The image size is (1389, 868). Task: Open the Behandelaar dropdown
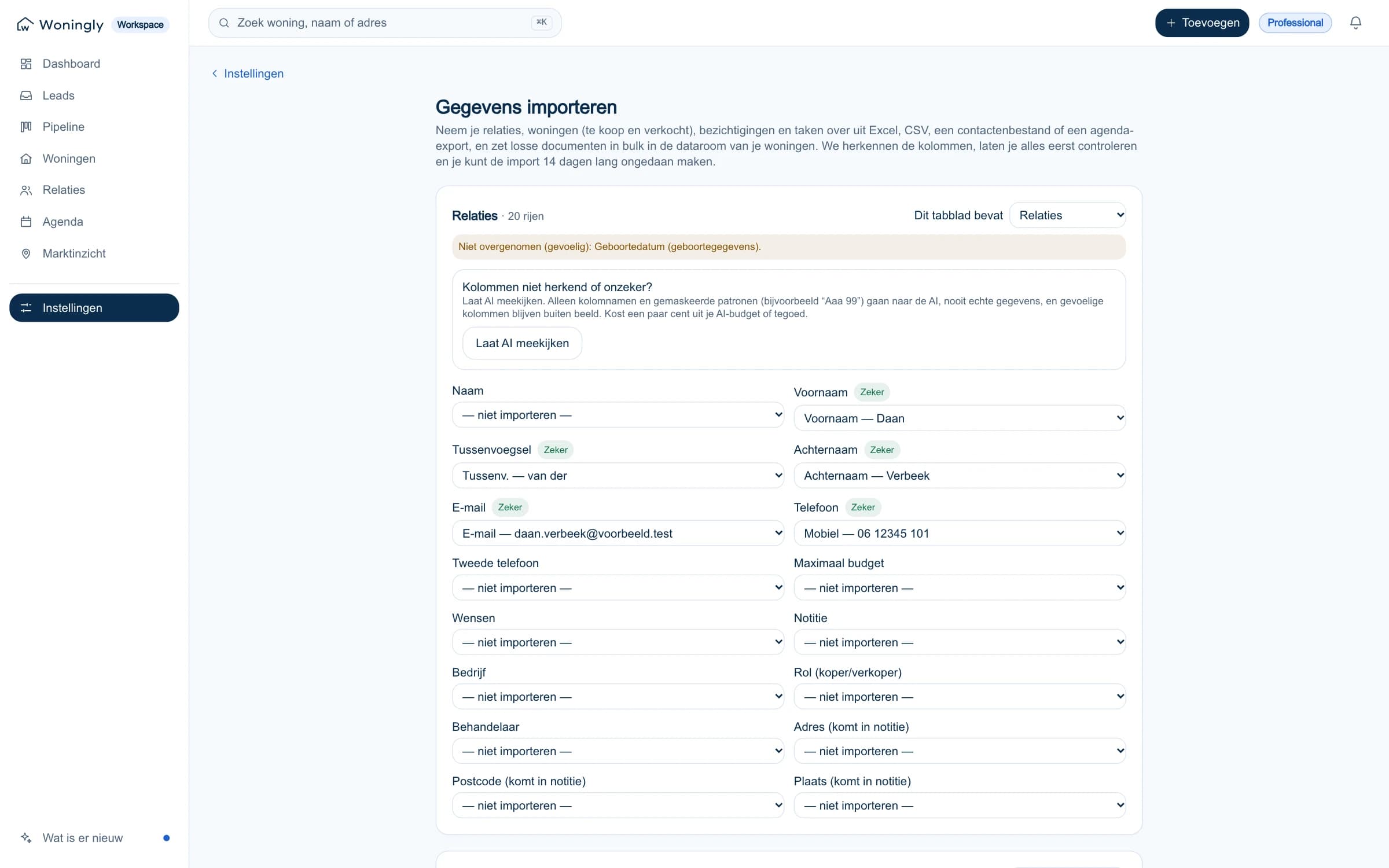tap(618, 751)
